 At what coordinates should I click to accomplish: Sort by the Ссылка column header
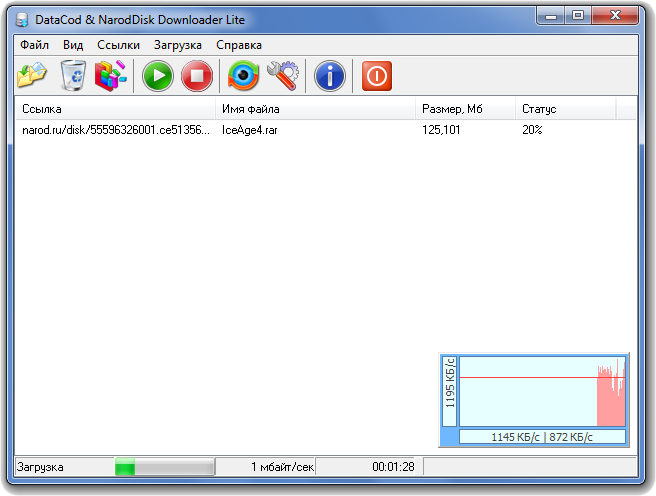point(115,109)
